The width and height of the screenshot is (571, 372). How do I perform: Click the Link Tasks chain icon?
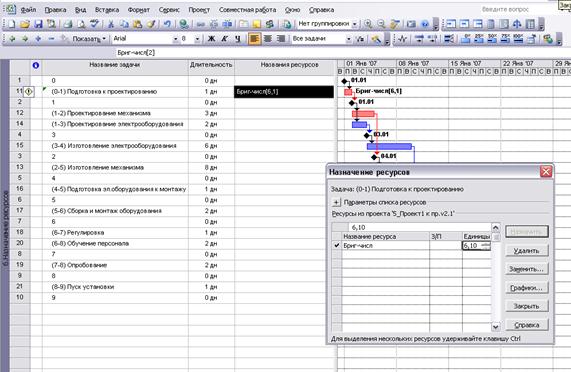(201, 24)
